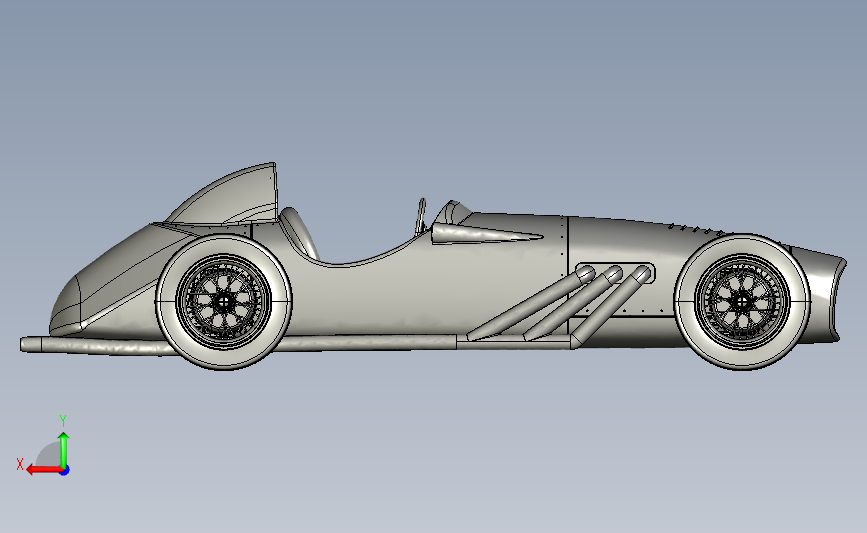Viewport: 867px width, 533px height.
Task: Click the blue Z axis dot at the triad origin
Action: tap(65, 471)
